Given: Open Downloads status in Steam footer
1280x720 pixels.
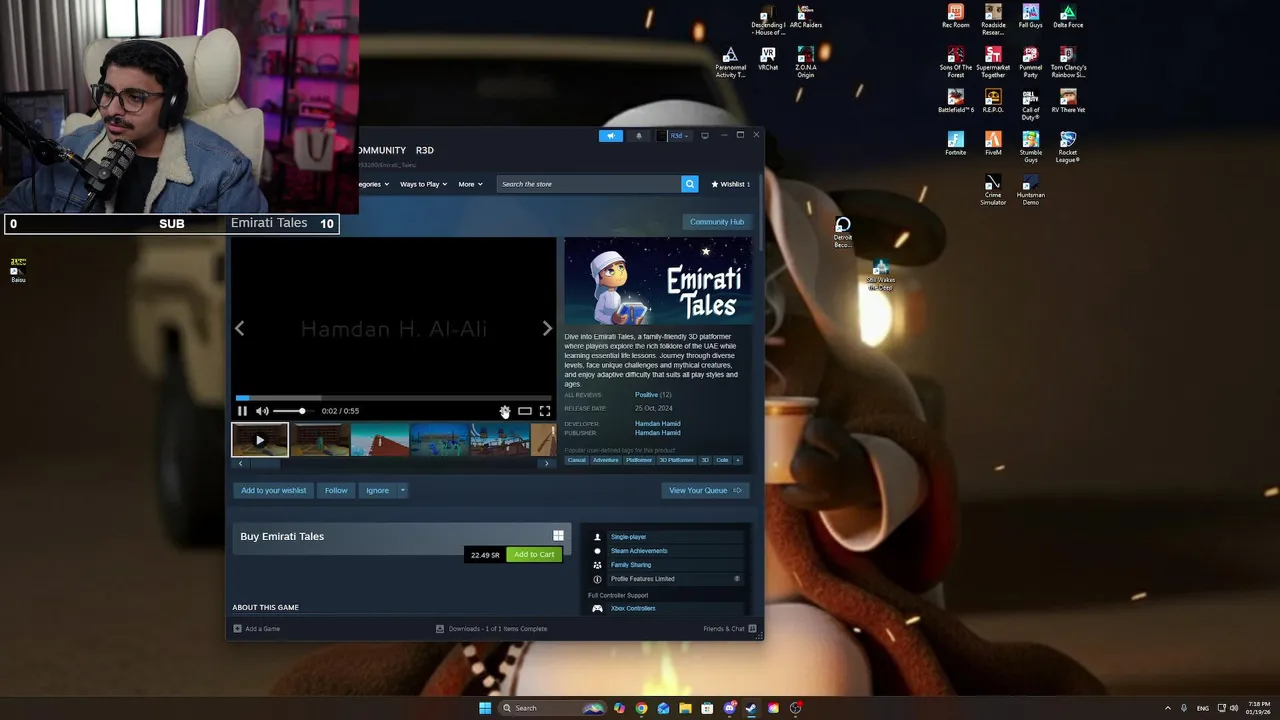Looking at the screenshot, I should [x=492, y=629].
